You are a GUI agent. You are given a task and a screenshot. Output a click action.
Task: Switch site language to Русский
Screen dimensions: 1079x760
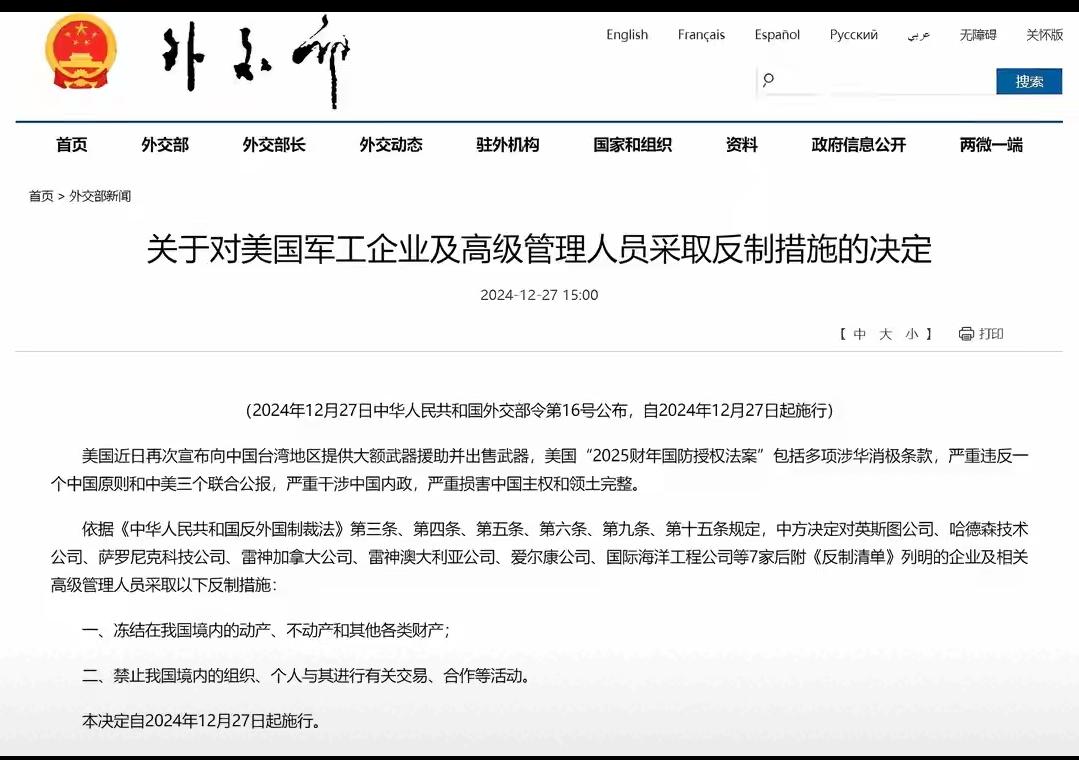[x=853, y=34]
